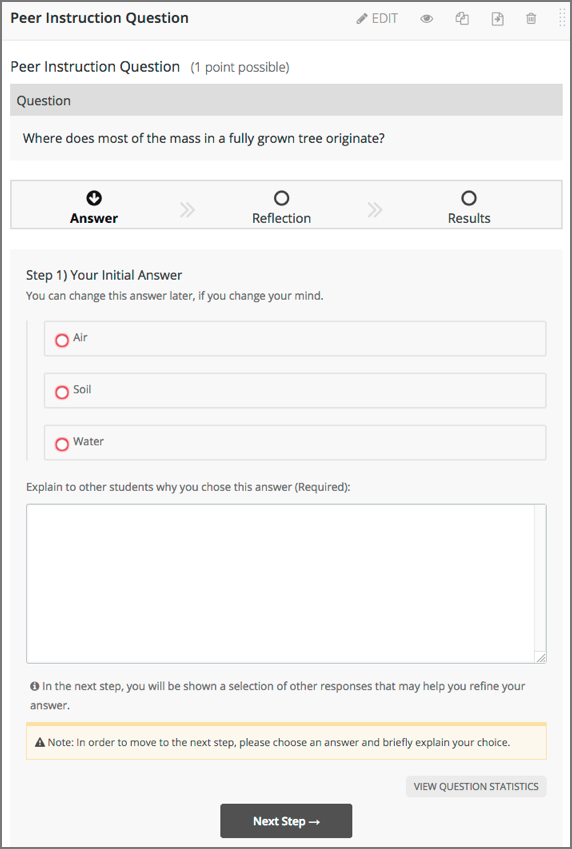Click the duplicate component icon
Viewport: 572px width, 849px height.
click(x=462, y=19)
